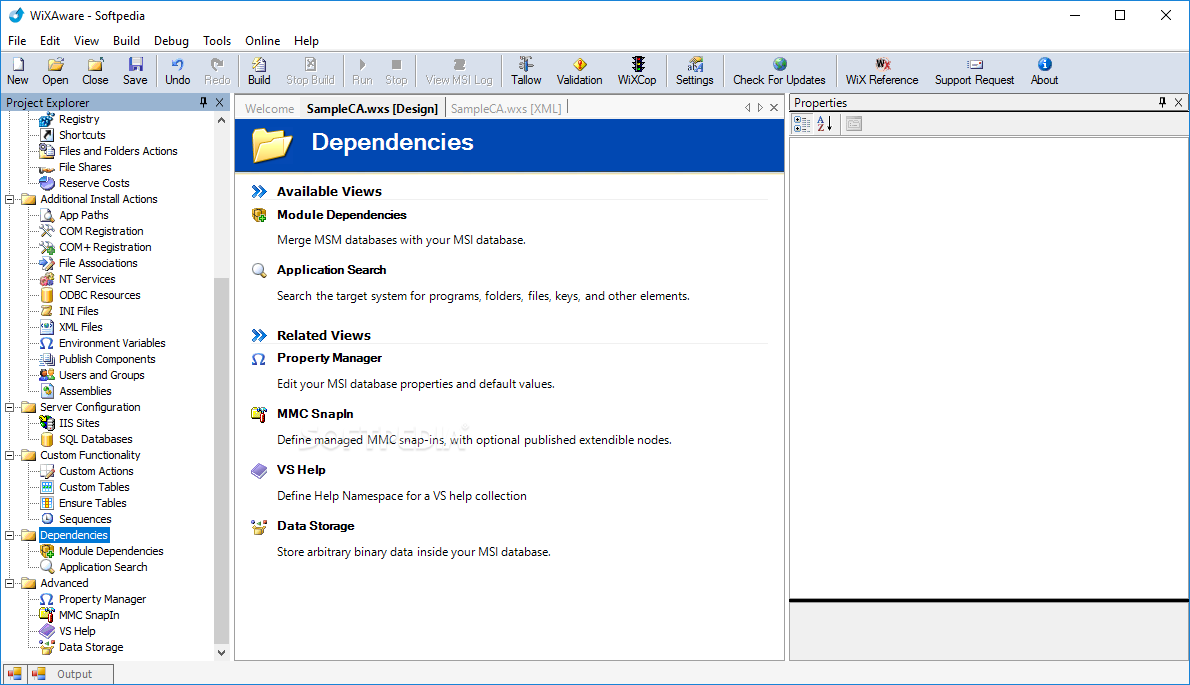
Task: Collapse the Additional Install Actions node
Action: tap(10, 200)
